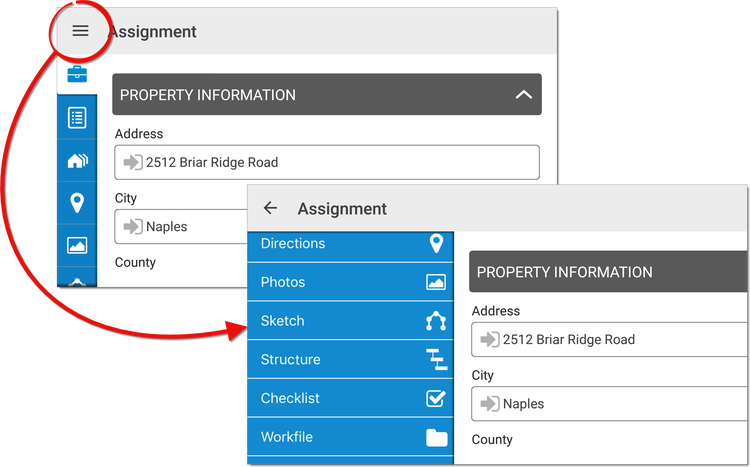Open Checklist in the expanded menu
Image resolution: width=750 pixels, height=467 pixels.
[350, 398]
